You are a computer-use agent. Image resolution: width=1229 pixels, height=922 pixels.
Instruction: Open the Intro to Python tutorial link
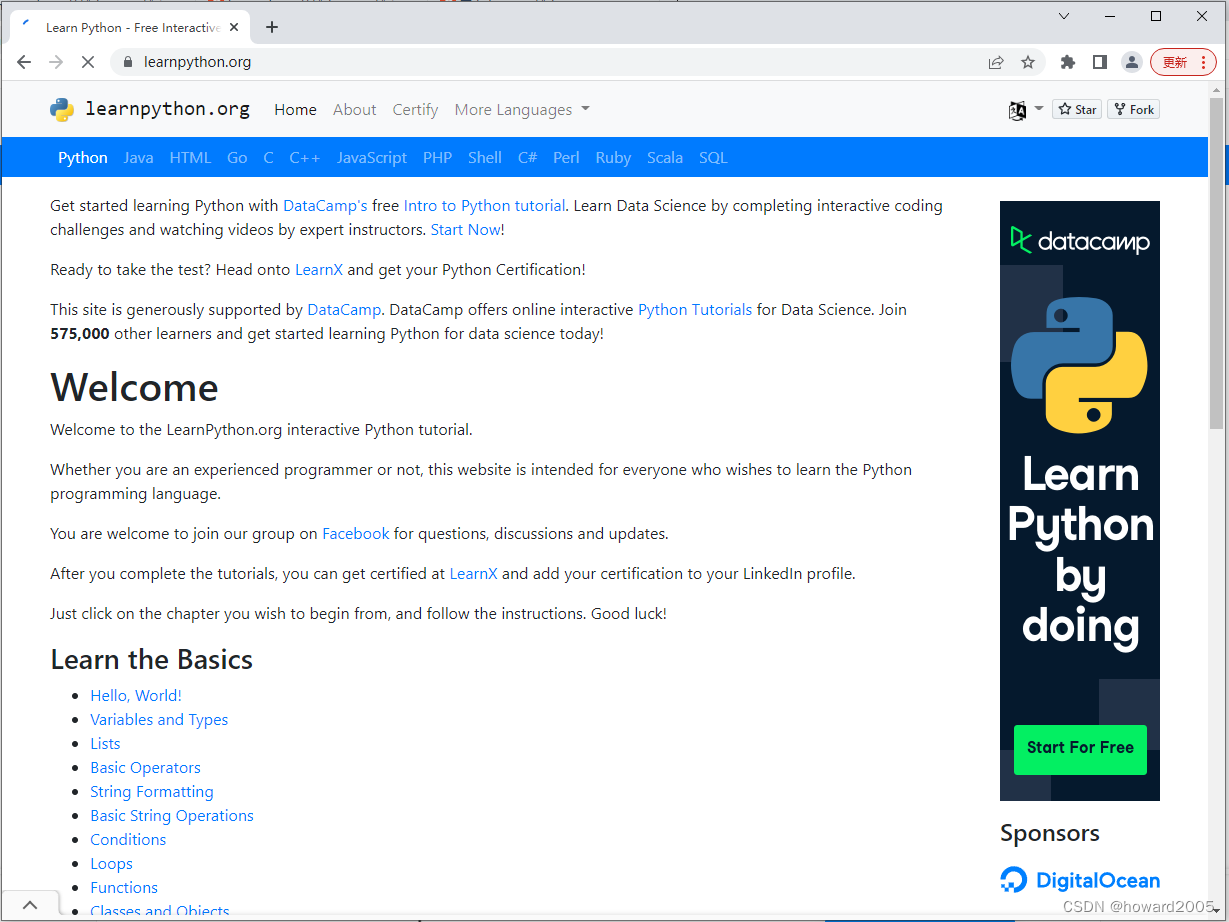coord(484,206)
